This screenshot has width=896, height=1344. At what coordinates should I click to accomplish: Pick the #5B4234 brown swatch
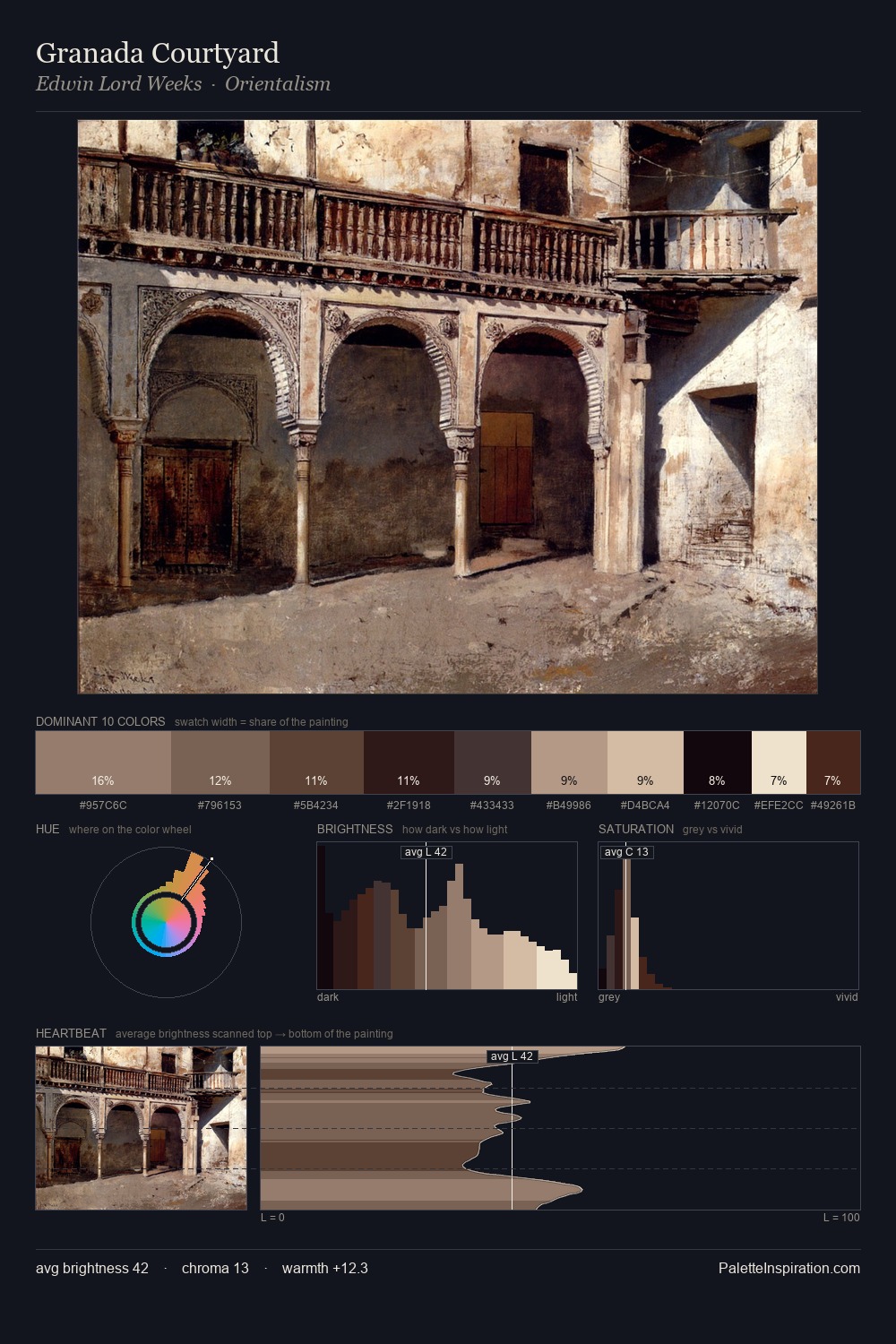click(316, 762)
